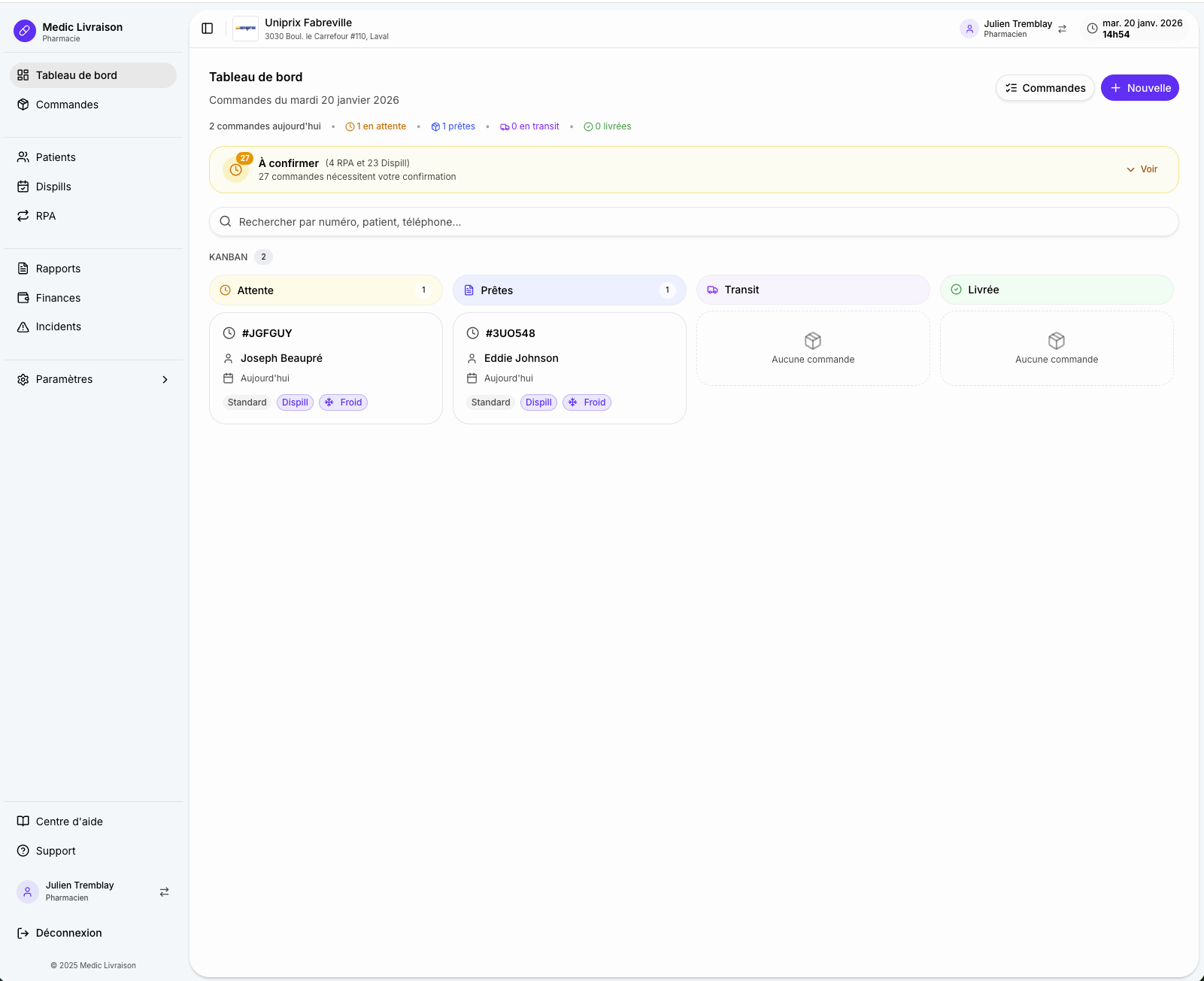Expand the Paramètres submenu chevron
Screen dimensions: 1204x981
pos(165,379)
